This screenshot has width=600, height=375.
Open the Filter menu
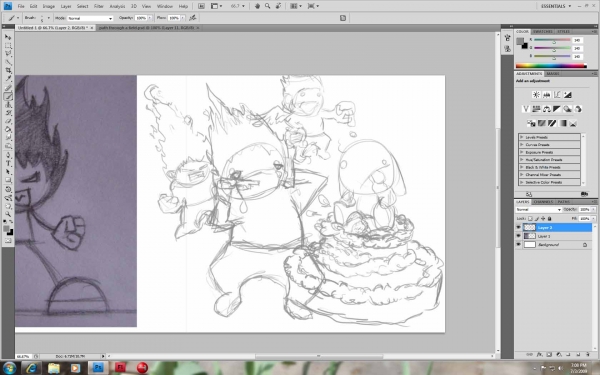point(99,6)
